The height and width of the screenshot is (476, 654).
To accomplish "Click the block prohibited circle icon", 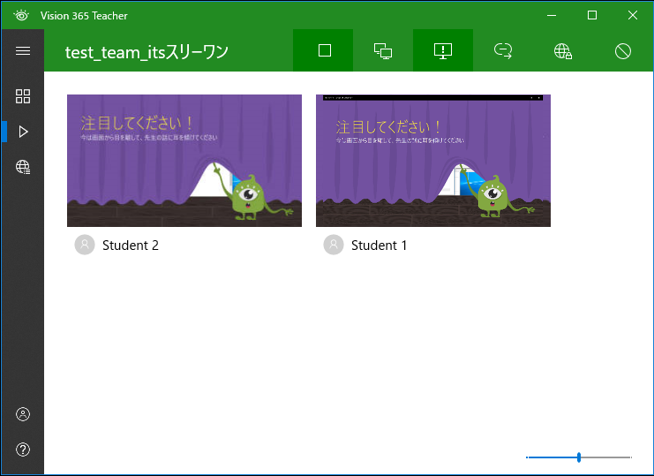I will [623, 51].
